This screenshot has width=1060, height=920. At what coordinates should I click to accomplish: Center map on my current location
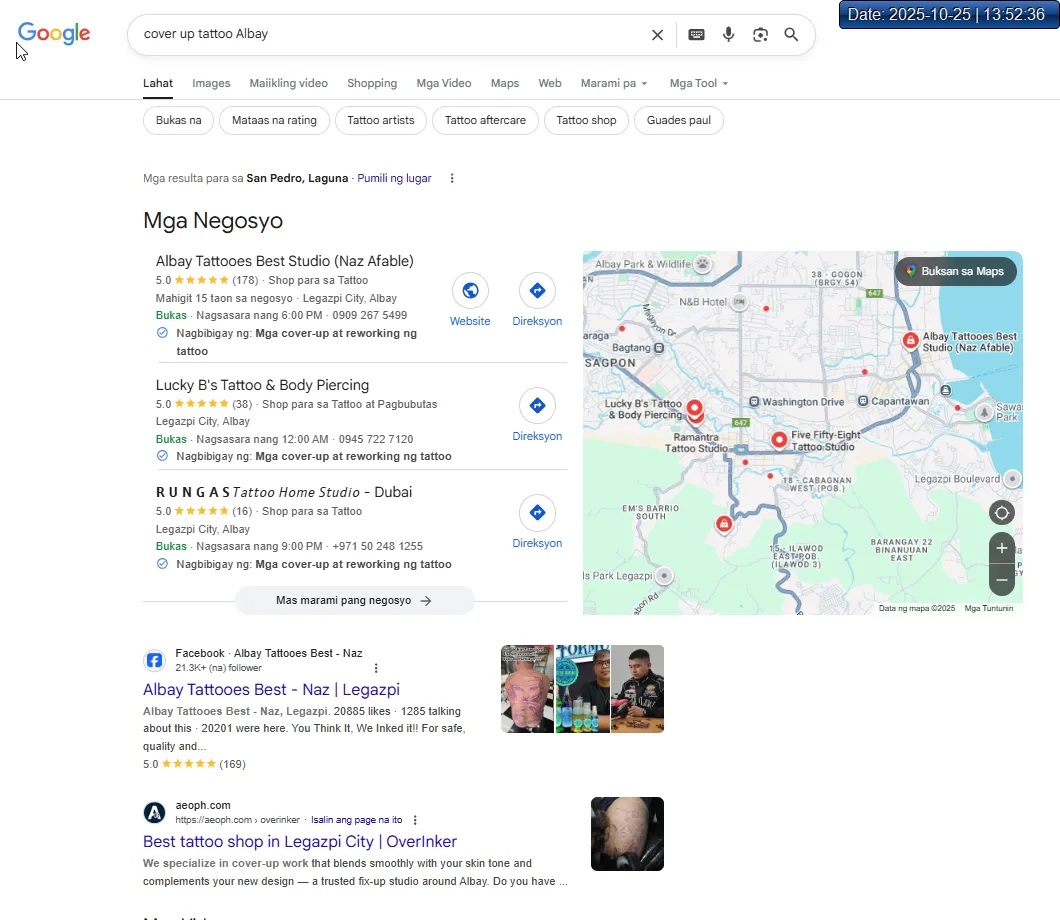[x=1001, y=513]
